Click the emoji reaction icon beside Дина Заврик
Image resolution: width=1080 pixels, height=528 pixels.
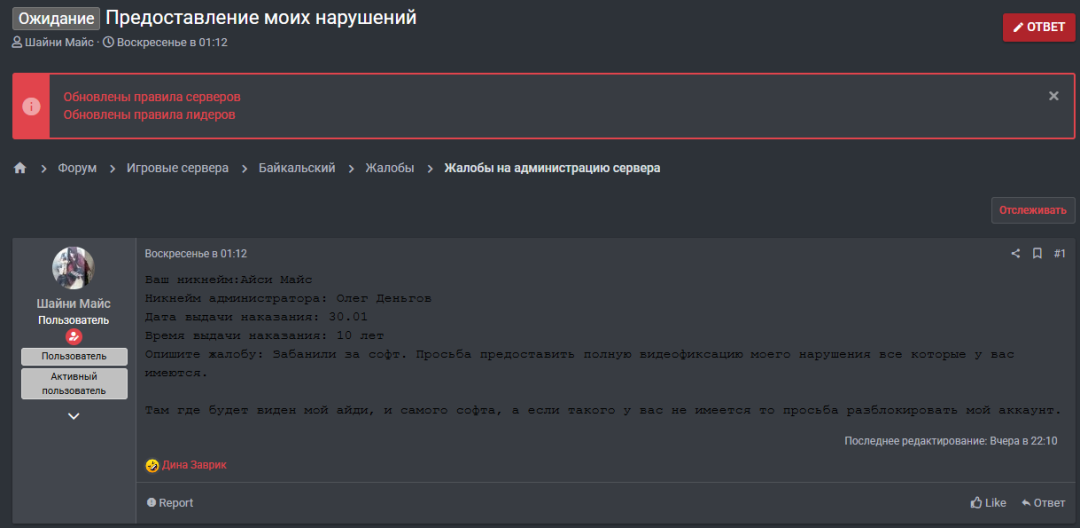tap(152, 465)
